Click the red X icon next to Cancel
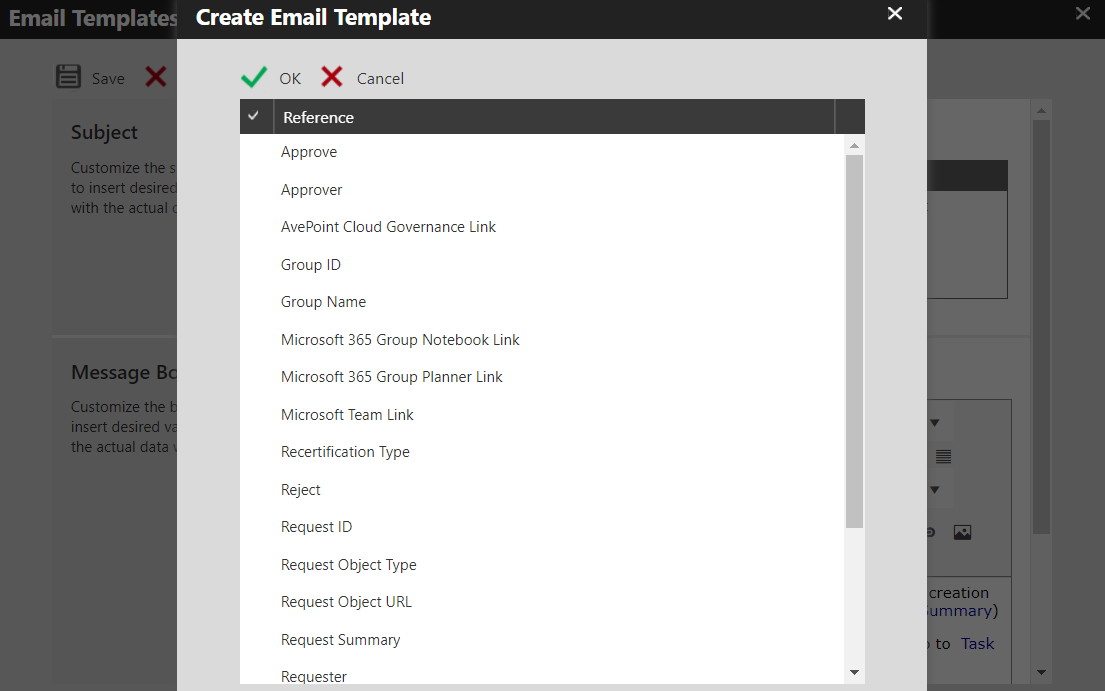The image size is (1105, 691). (331, 76)
